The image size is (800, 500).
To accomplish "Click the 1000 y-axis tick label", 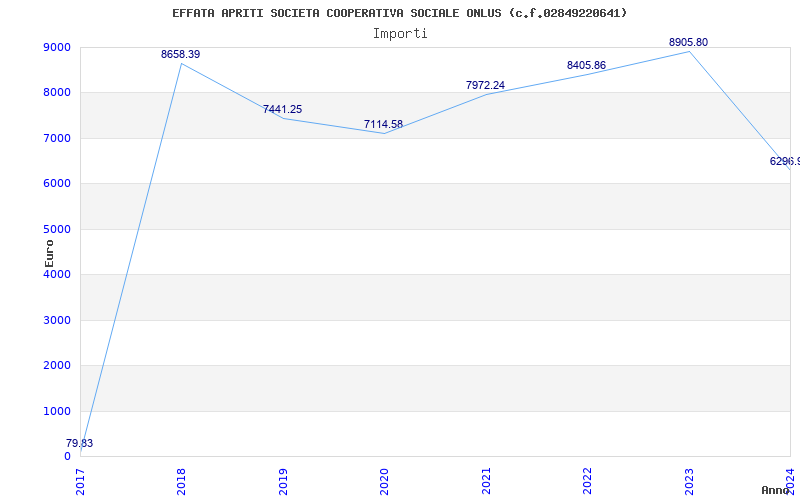I will 57,411.
